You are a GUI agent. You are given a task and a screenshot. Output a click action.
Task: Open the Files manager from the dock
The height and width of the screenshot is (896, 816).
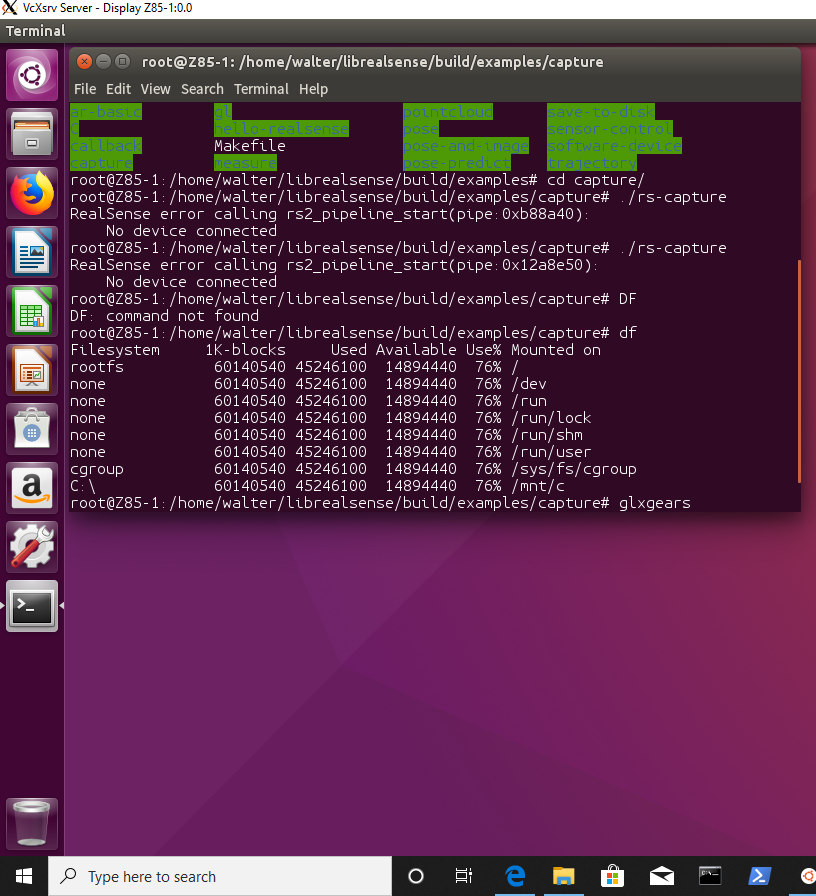click(31, 131)
